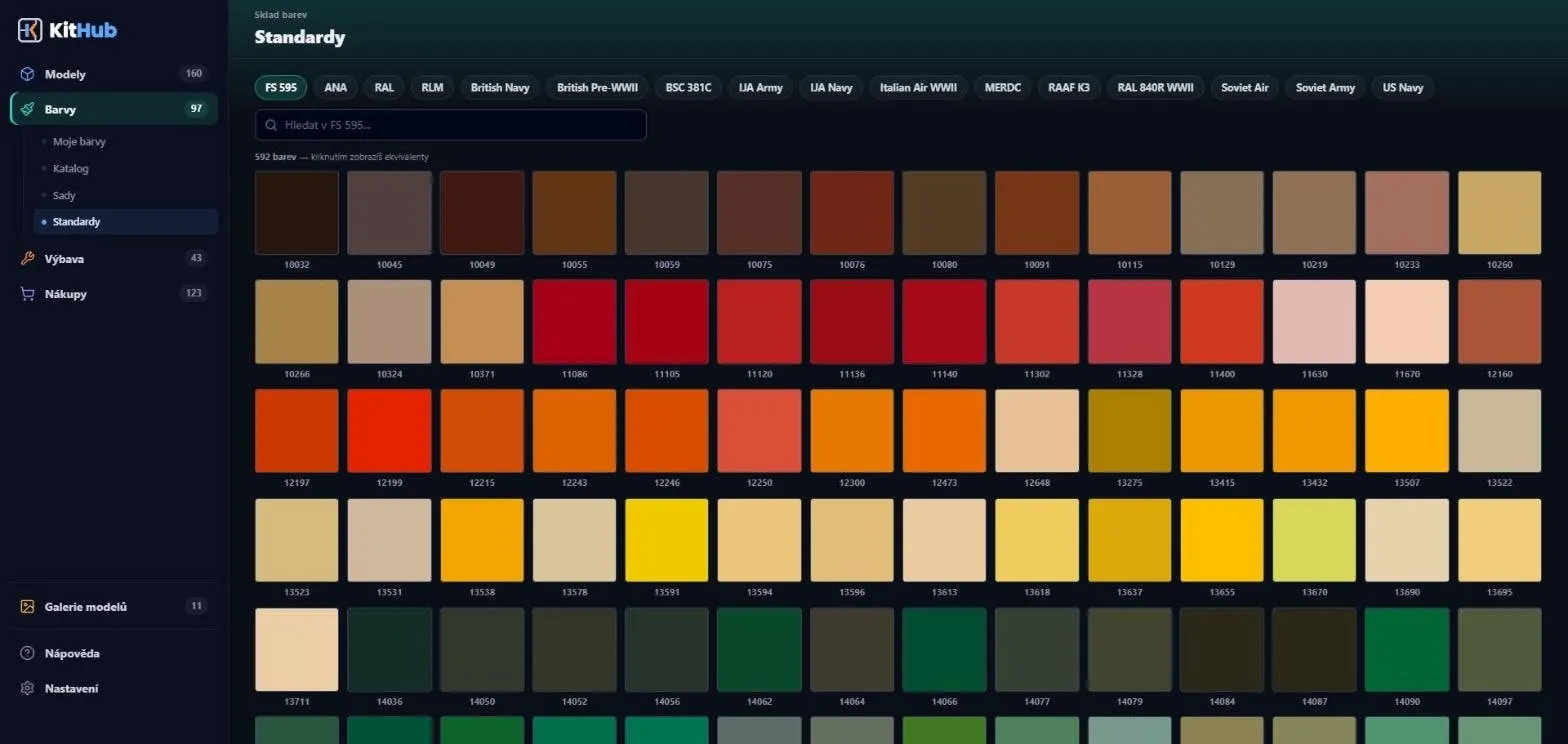This screenshot has width=1568, height=744.
Task: Switch to the RLM standard tab
Action: pos(432,88)
